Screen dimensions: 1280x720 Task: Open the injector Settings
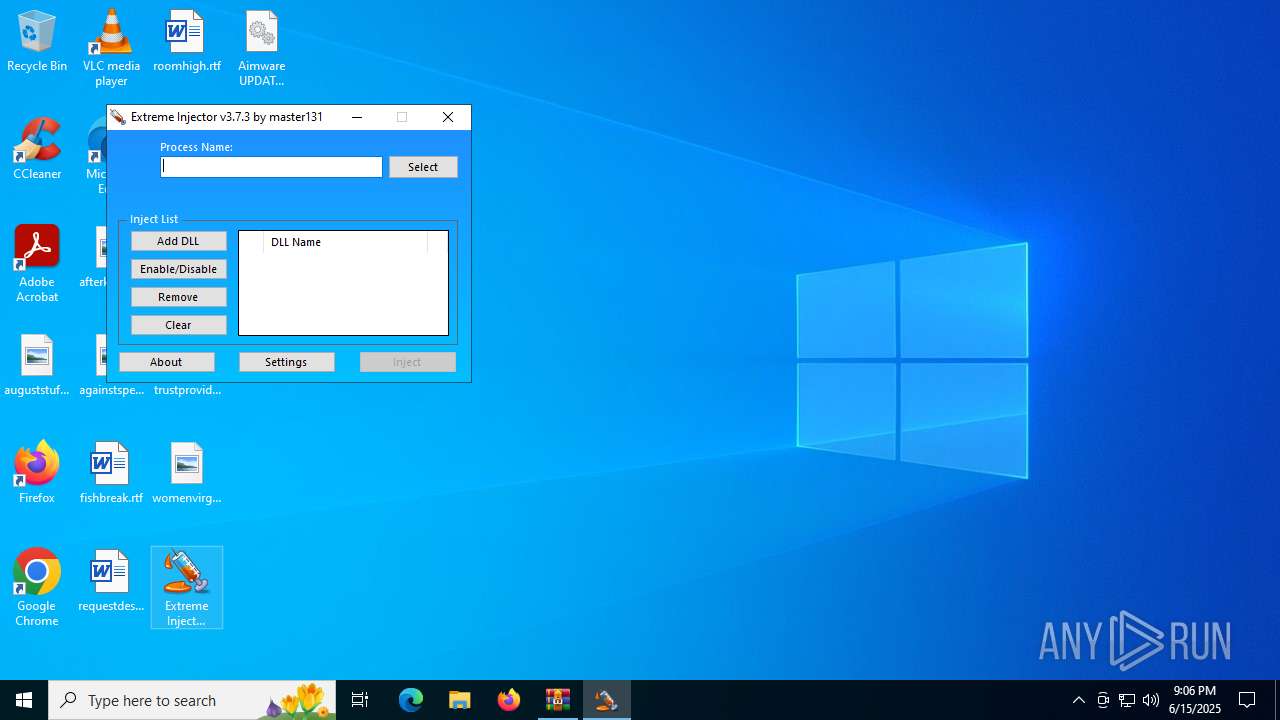point(286,362)
